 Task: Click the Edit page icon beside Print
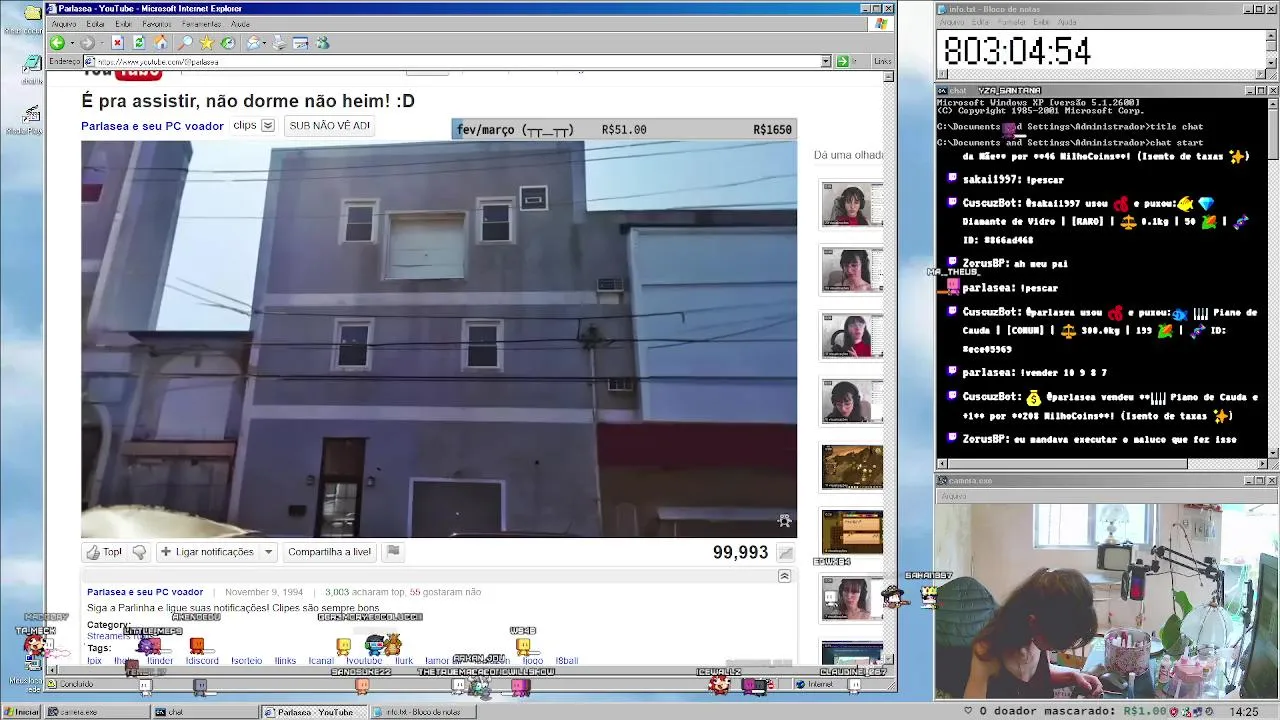click(301, 43)
